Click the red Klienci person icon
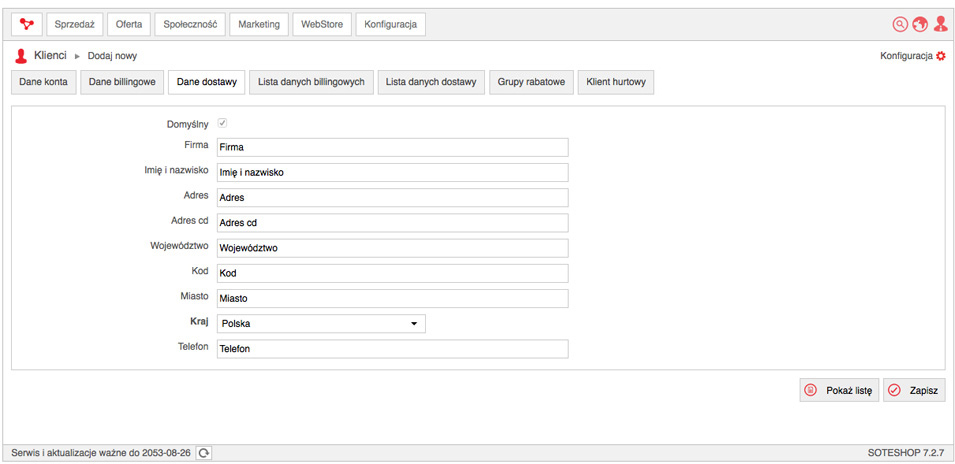The width and height of the screenshot is (955, 464). click(21, 56)
